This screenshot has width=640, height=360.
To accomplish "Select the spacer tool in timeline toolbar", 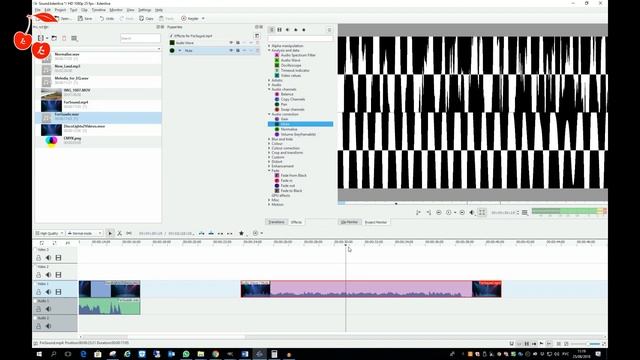I will (129, 233).
